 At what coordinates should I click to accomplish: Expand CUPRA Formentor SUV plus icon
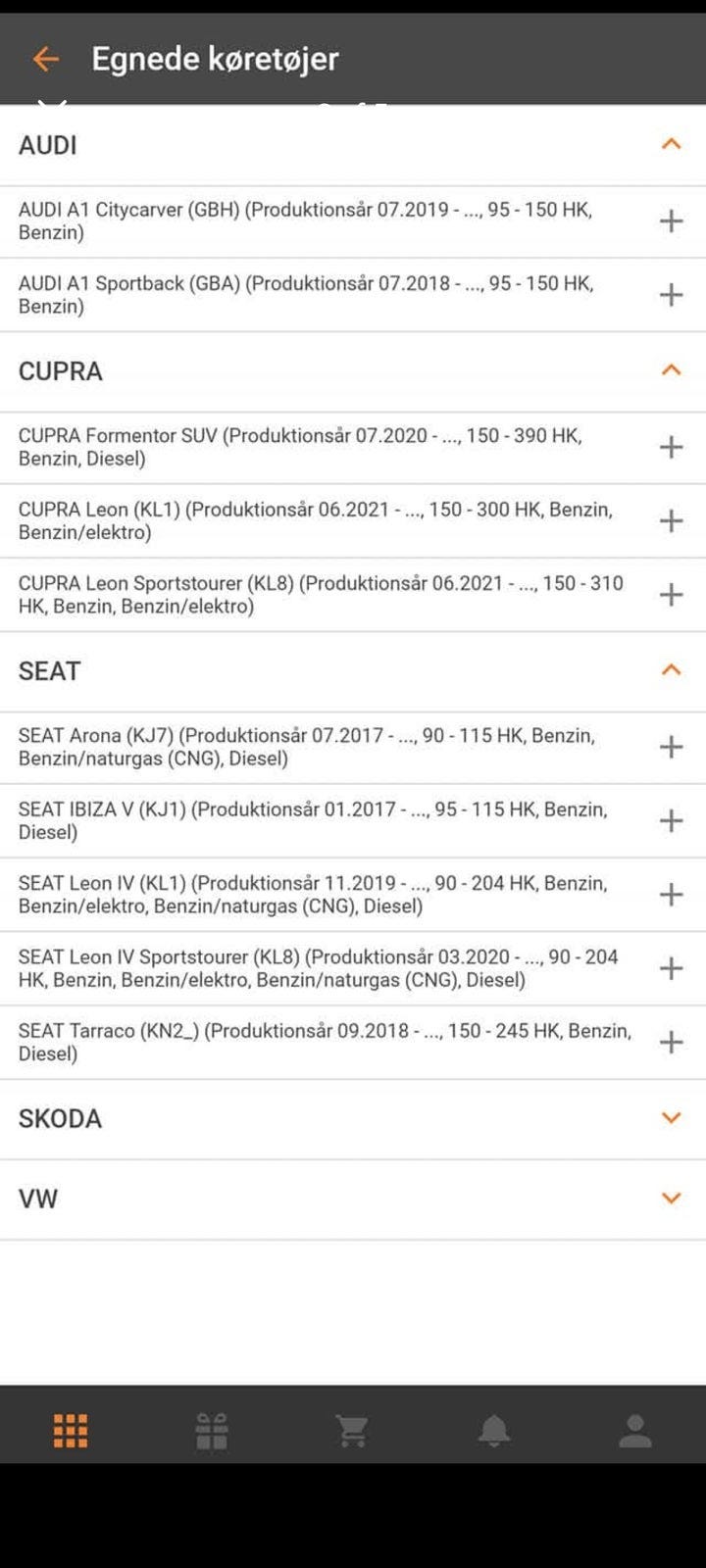(671, 448)
